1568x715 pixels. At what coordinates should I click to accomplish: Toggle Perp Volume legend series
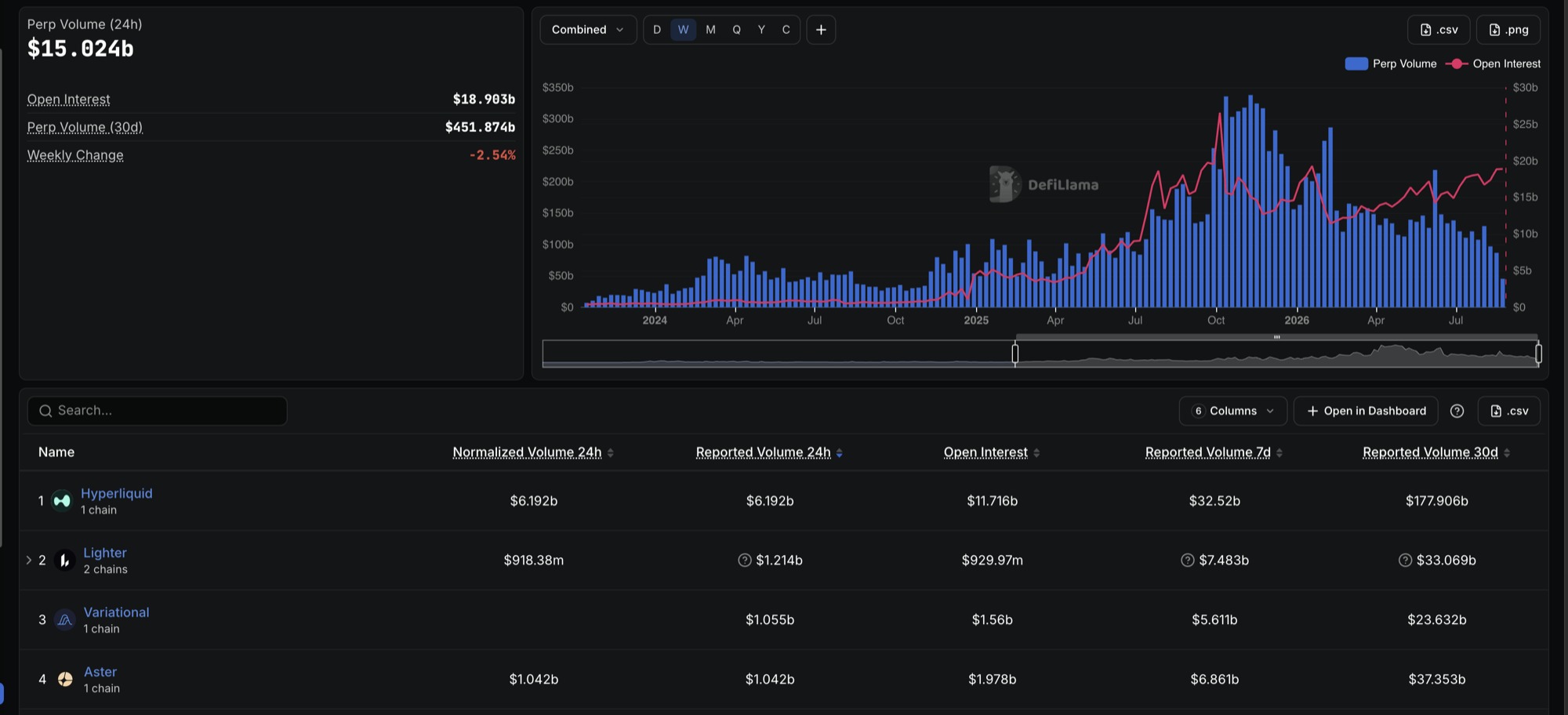(x=1391, y=64)
